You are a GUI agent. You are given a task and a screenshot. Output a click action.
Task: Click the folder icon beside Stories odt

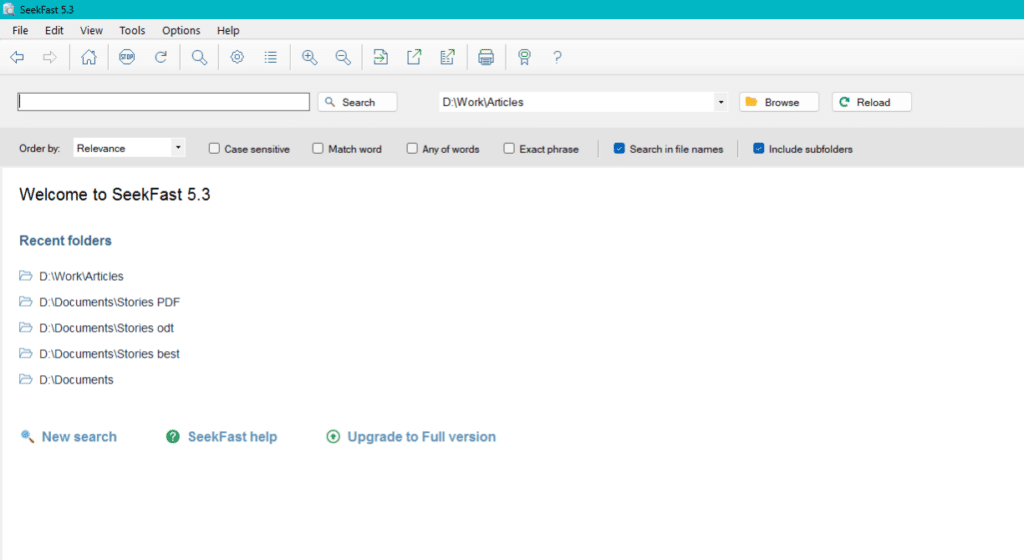click(x=25, y=327)
